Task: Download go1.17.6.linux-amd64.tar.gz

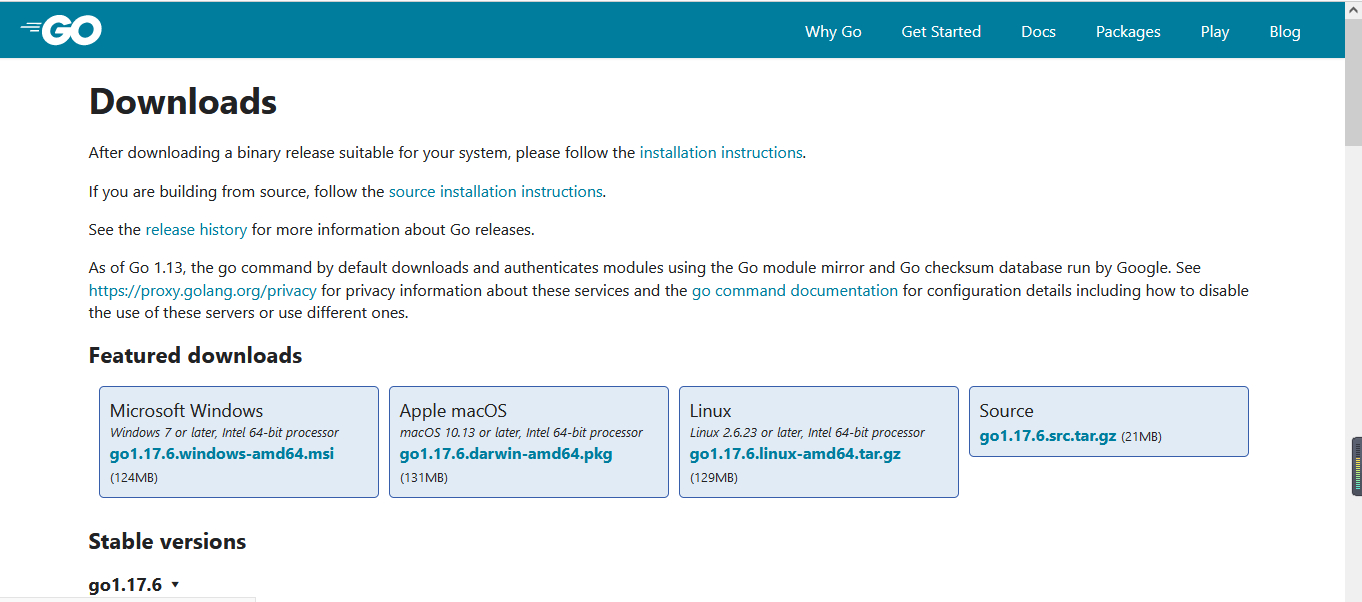Action: coord(795,454)
